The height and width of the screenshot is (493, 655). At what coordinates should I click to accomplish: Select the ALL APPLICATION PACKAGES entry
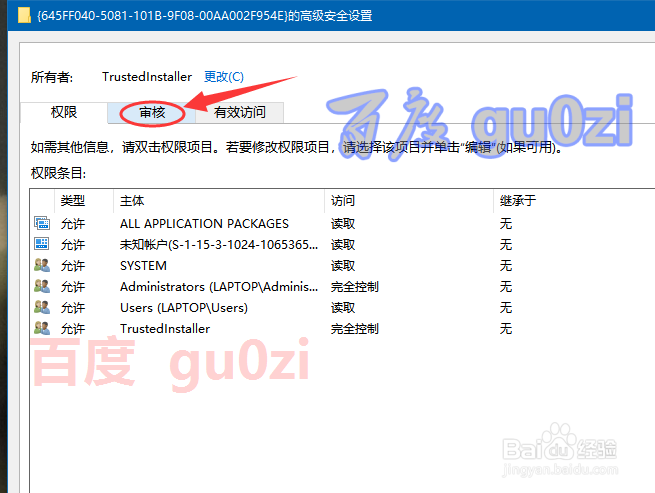(x=204, y=224)
